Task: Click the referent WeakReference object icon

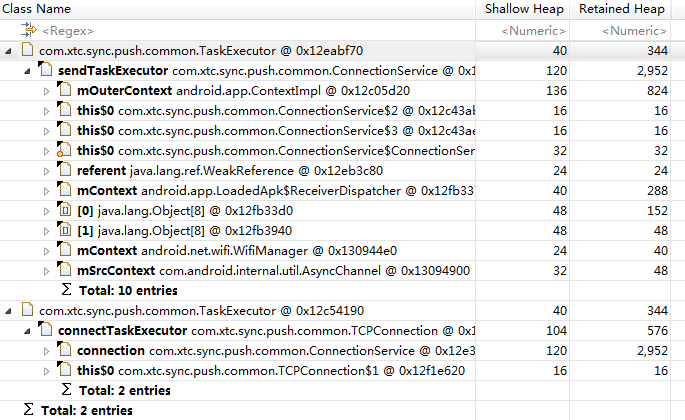Action: tap(65, 171)
